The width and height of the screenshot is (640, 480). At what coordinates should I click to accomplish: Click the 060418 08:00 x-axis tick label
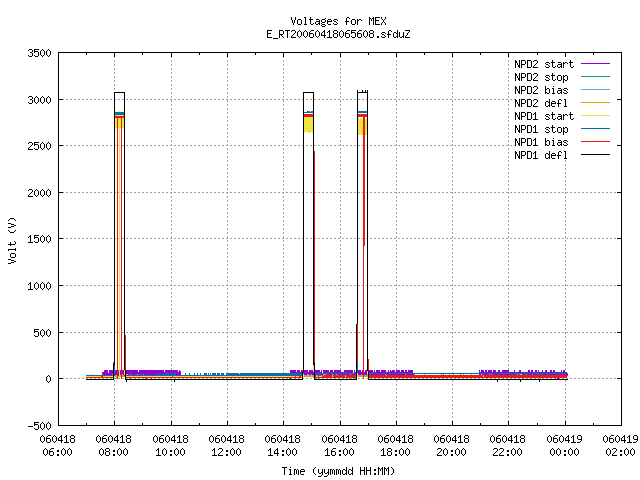(x=113, y=446)
